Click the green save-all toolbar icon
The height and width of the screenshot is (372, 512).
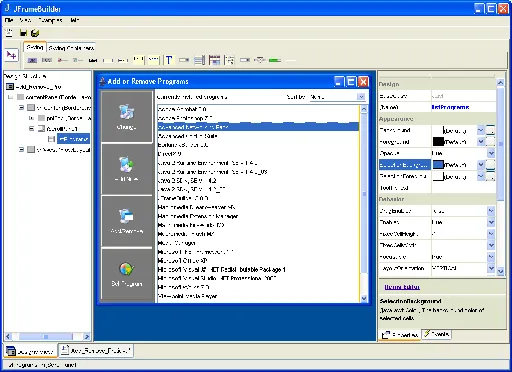coord(35,33)
